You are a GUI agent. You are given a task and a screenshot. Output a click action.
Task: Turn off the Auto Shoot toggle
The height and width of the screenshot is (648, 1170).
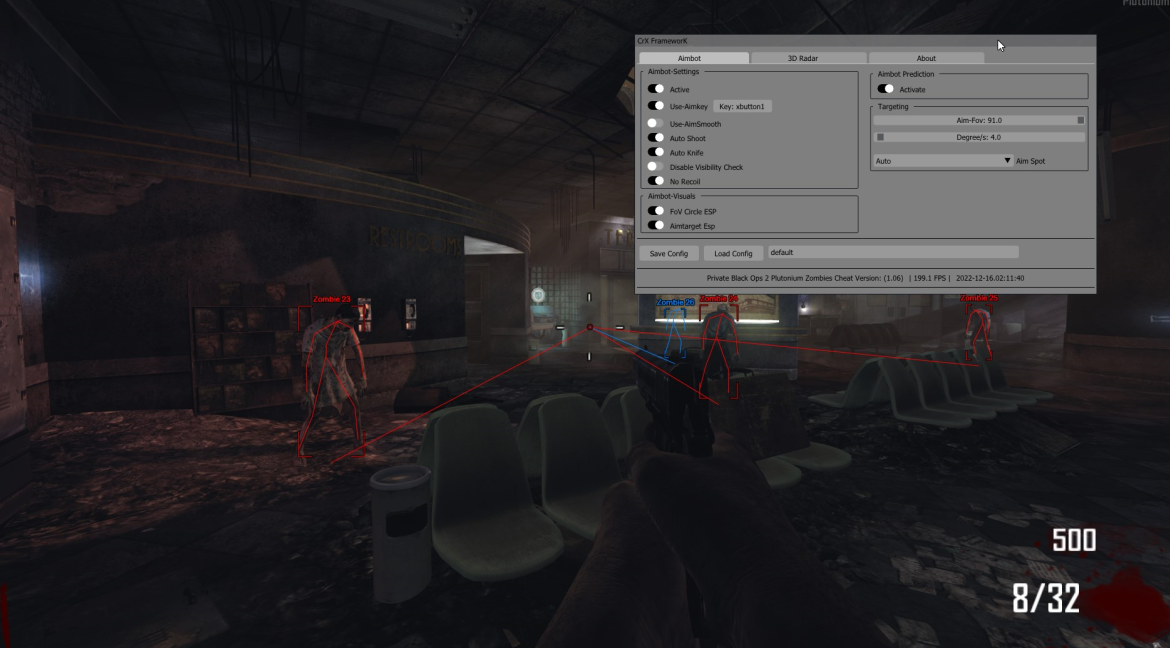[656, 137]
